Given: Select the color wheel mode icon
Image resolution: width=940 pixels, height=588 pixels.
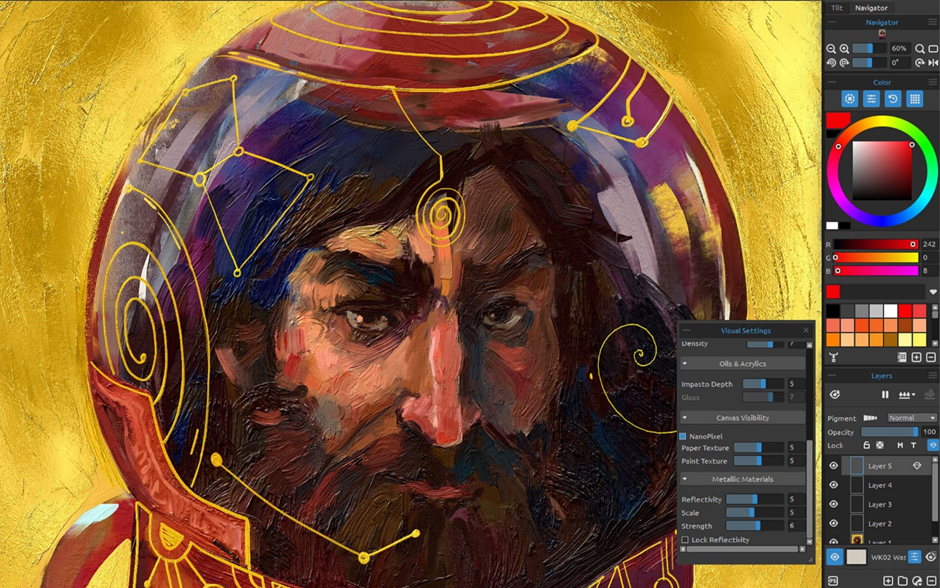Looking at the screenshot, I should pyautogui.click(x=849, y=99).
